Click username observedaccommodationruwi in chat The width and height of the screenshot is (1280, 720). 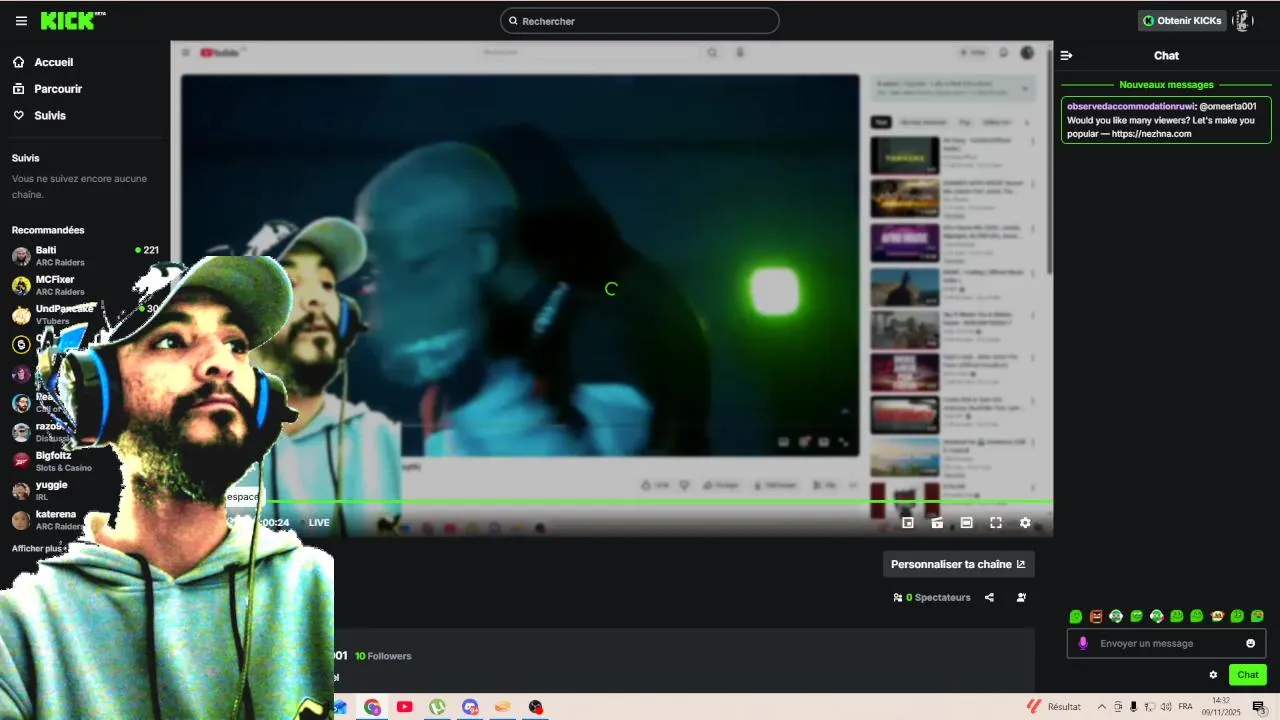tap(1131, 106)
